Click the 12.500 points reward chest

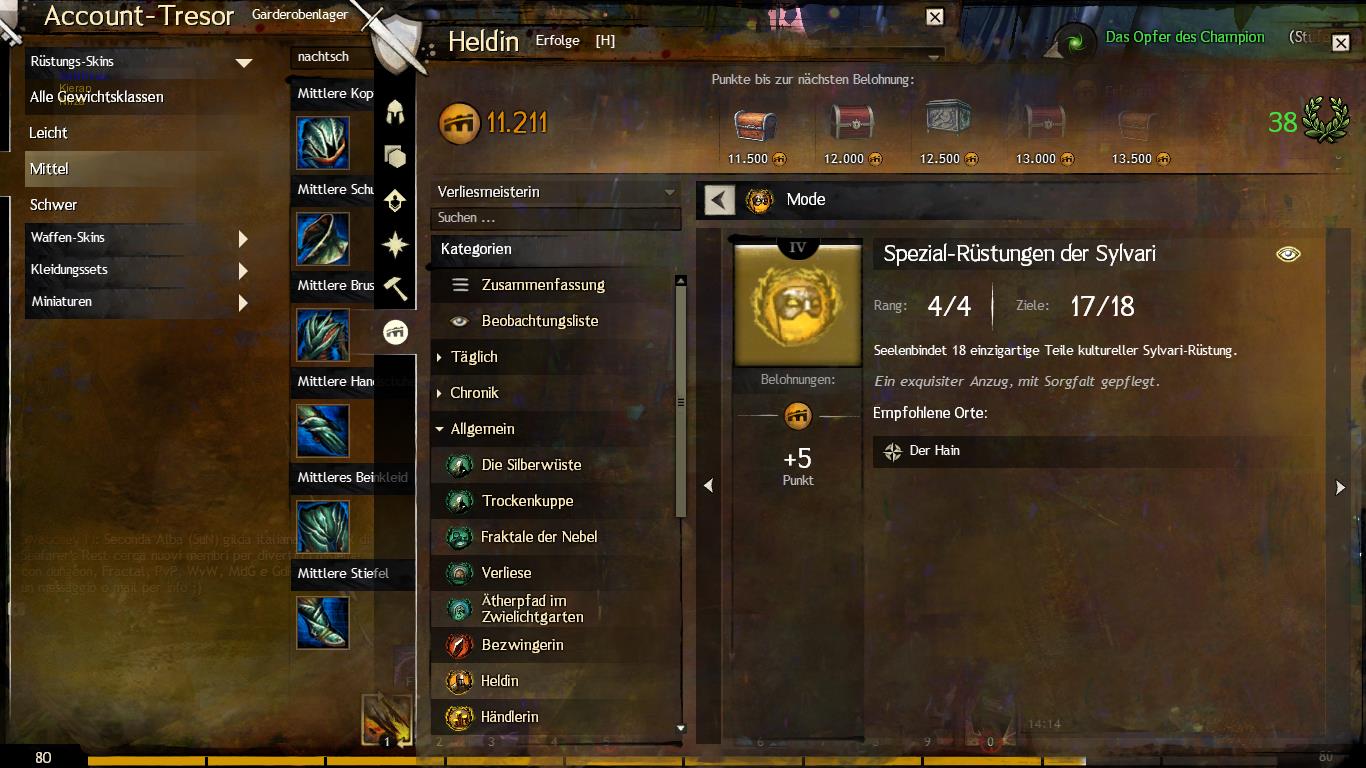tap(947, 123)
